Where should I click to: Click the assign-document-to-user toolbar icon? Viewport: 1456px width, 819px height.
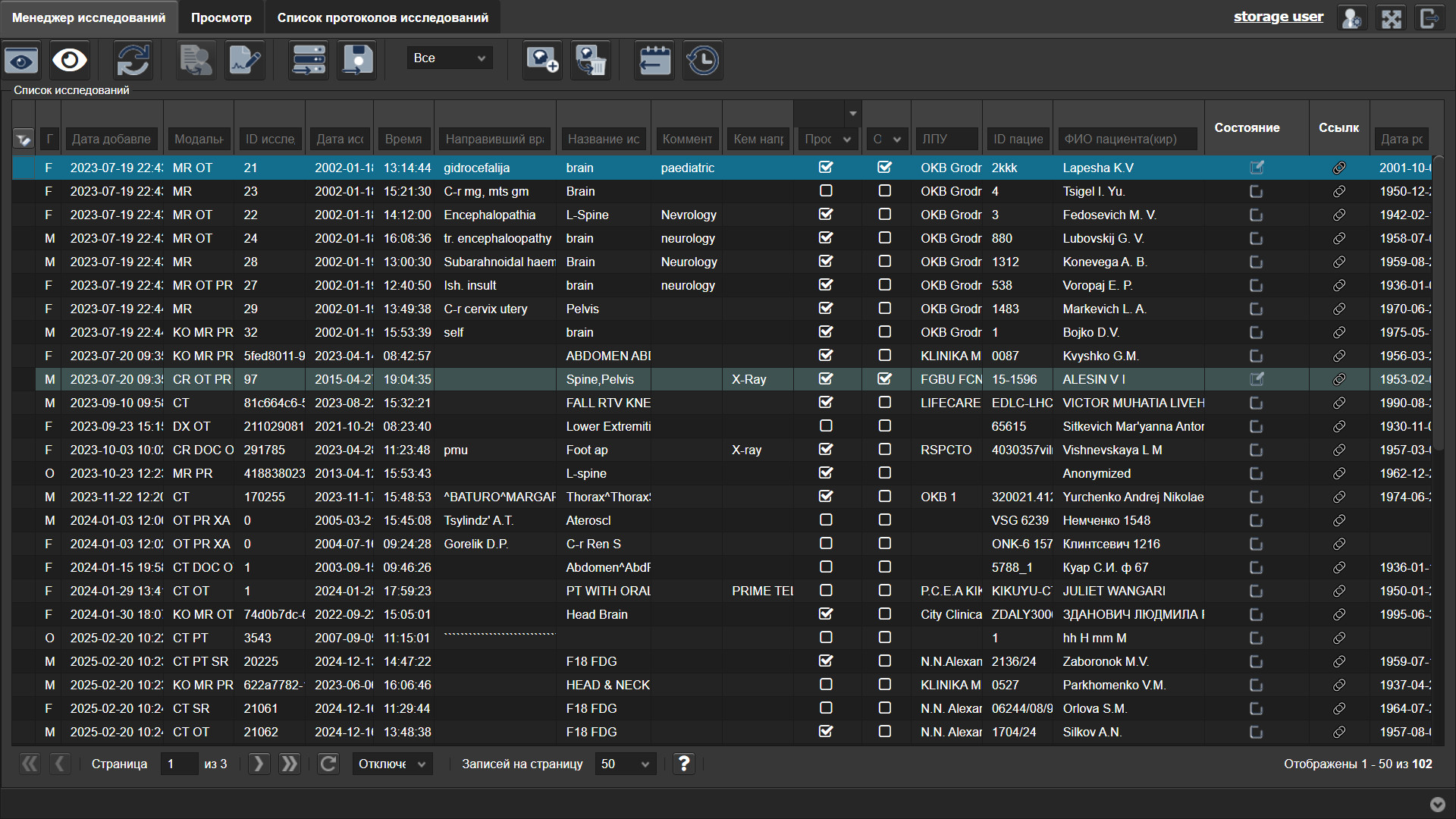(196, 60)
